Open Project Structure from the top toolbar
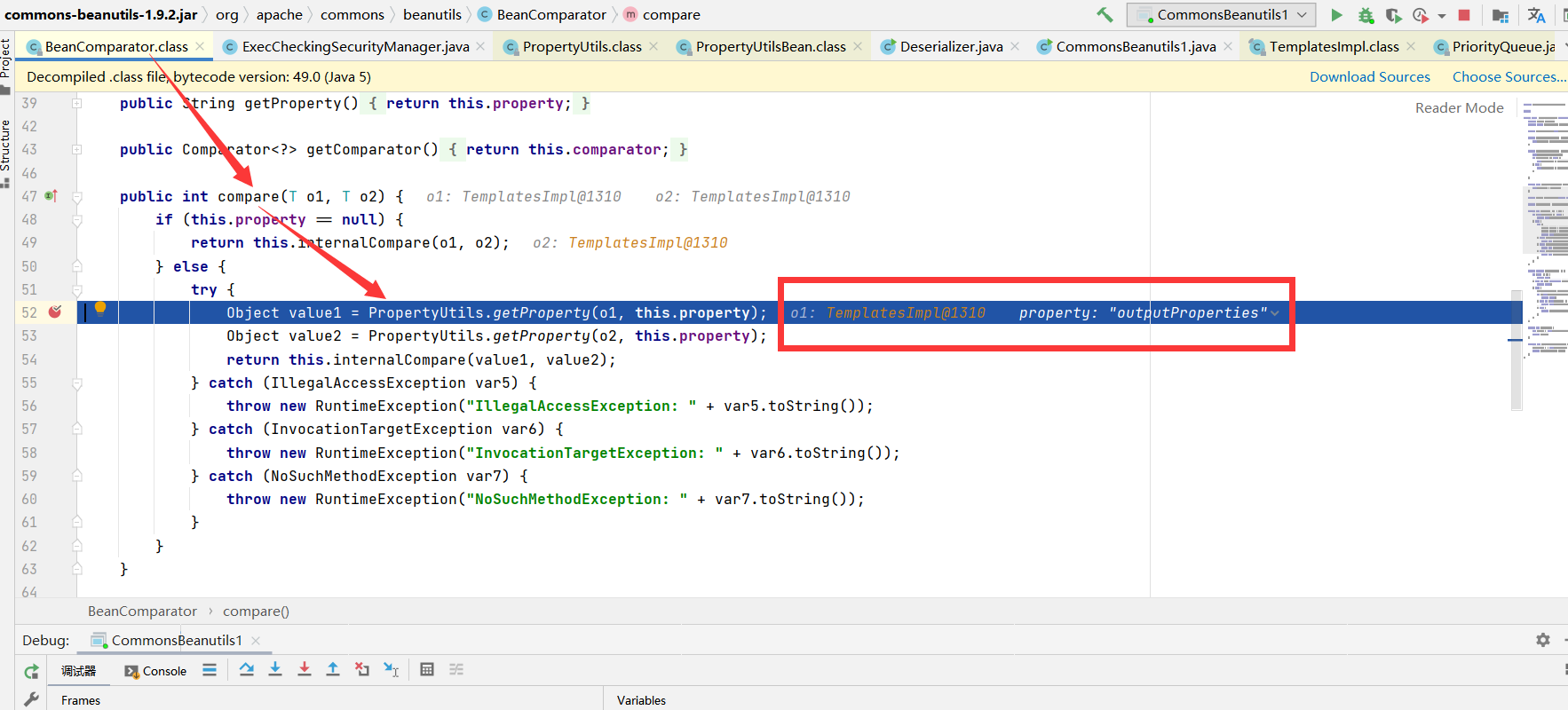Image resolution: width=1568 pixels, height=710 pixels. tap(1501, 15)
